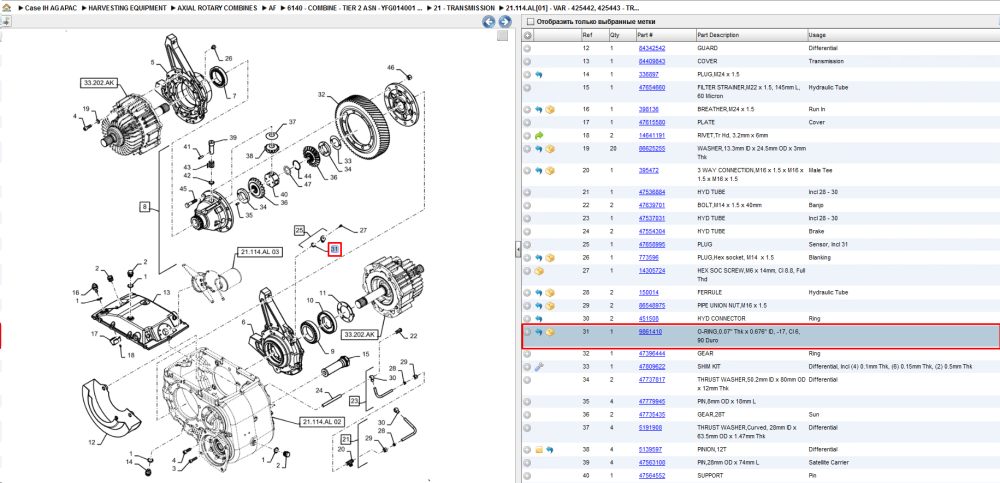Open part number link 84409843
The width and height of the screenshot is (1000, 483).
[x=652, y=61]
